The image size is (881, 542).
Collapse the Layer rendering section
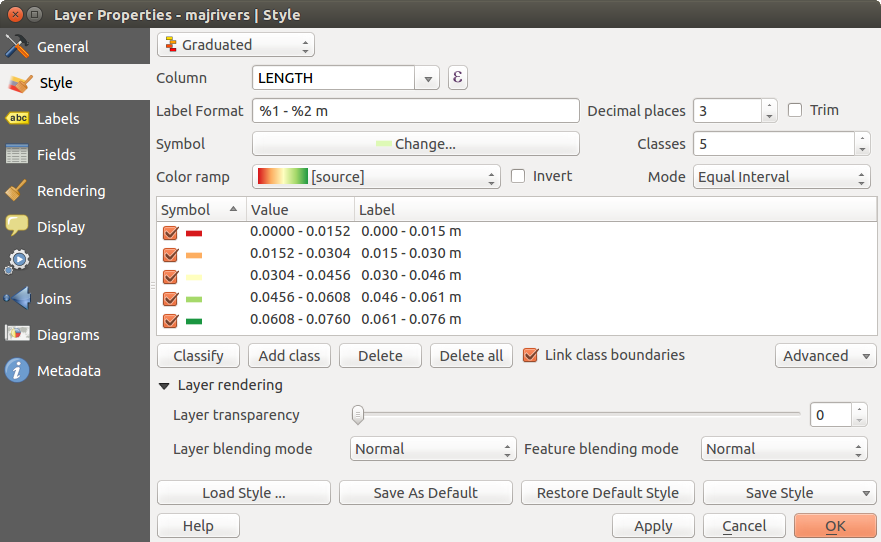164,386
